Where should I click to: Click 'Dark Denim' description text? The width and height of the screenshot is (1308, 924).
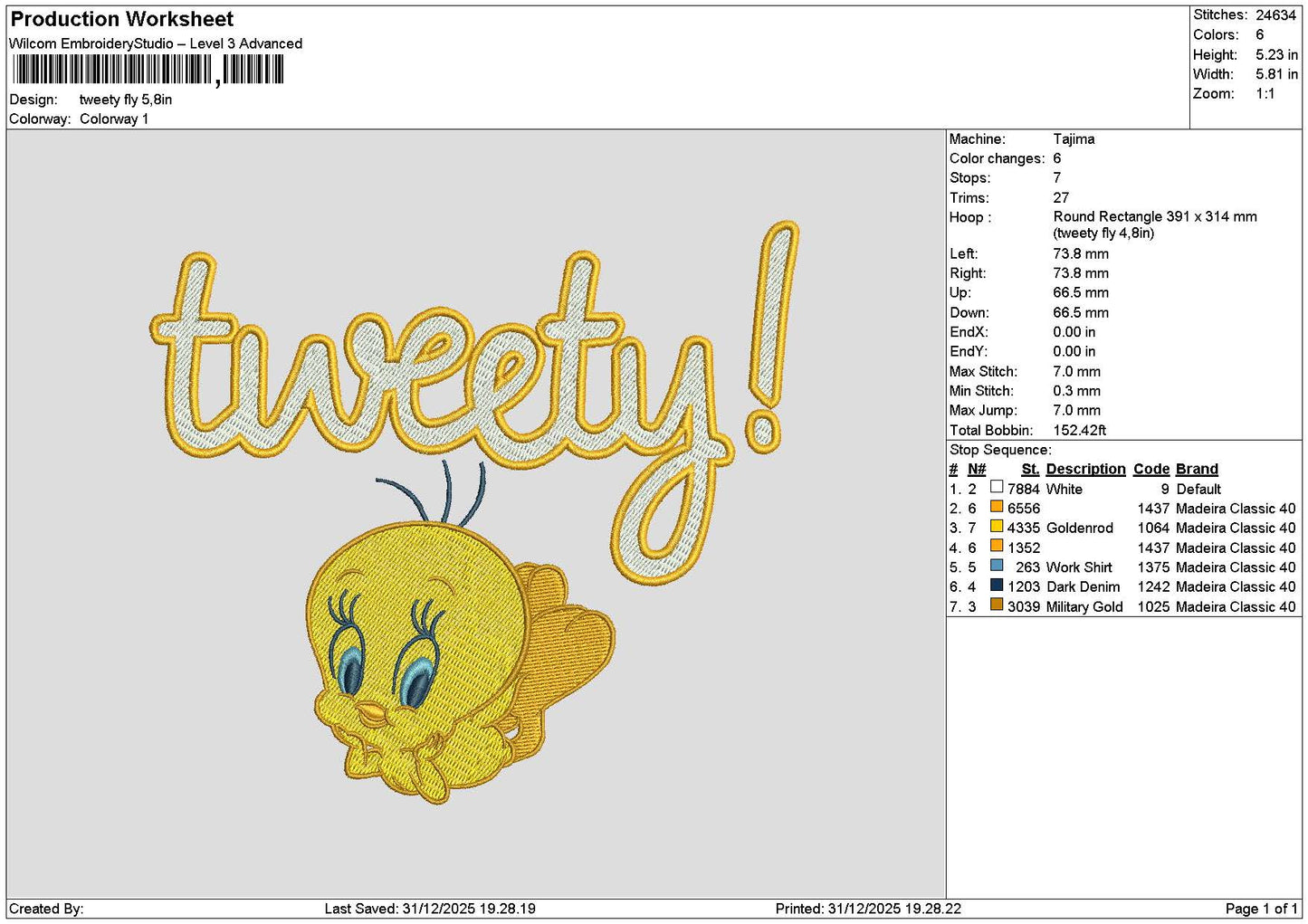pyautogui.click(x=1083, y=586)
